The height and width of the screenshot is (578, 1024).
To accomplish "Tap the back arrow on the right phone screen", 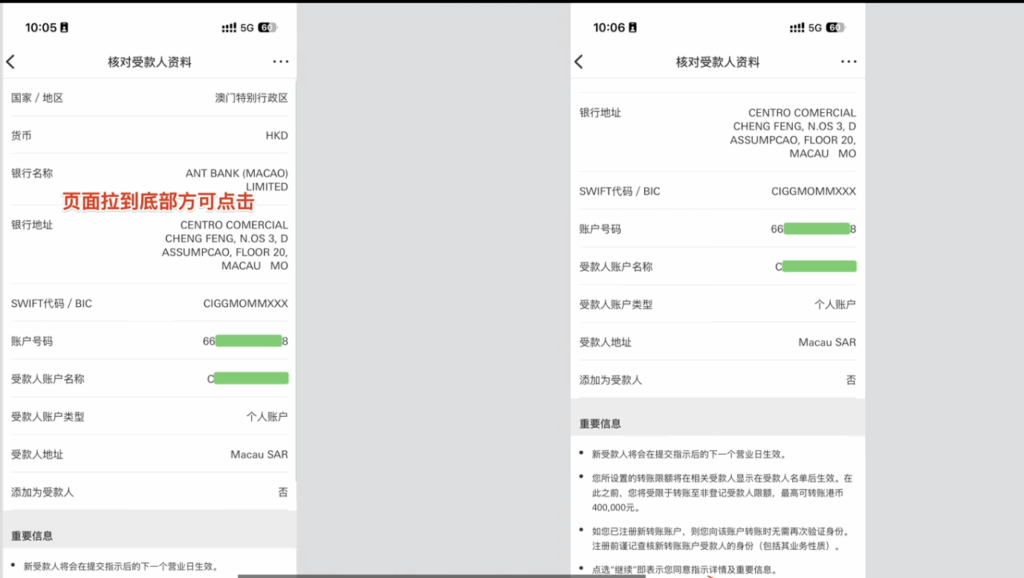I will [x=579, y=62].
